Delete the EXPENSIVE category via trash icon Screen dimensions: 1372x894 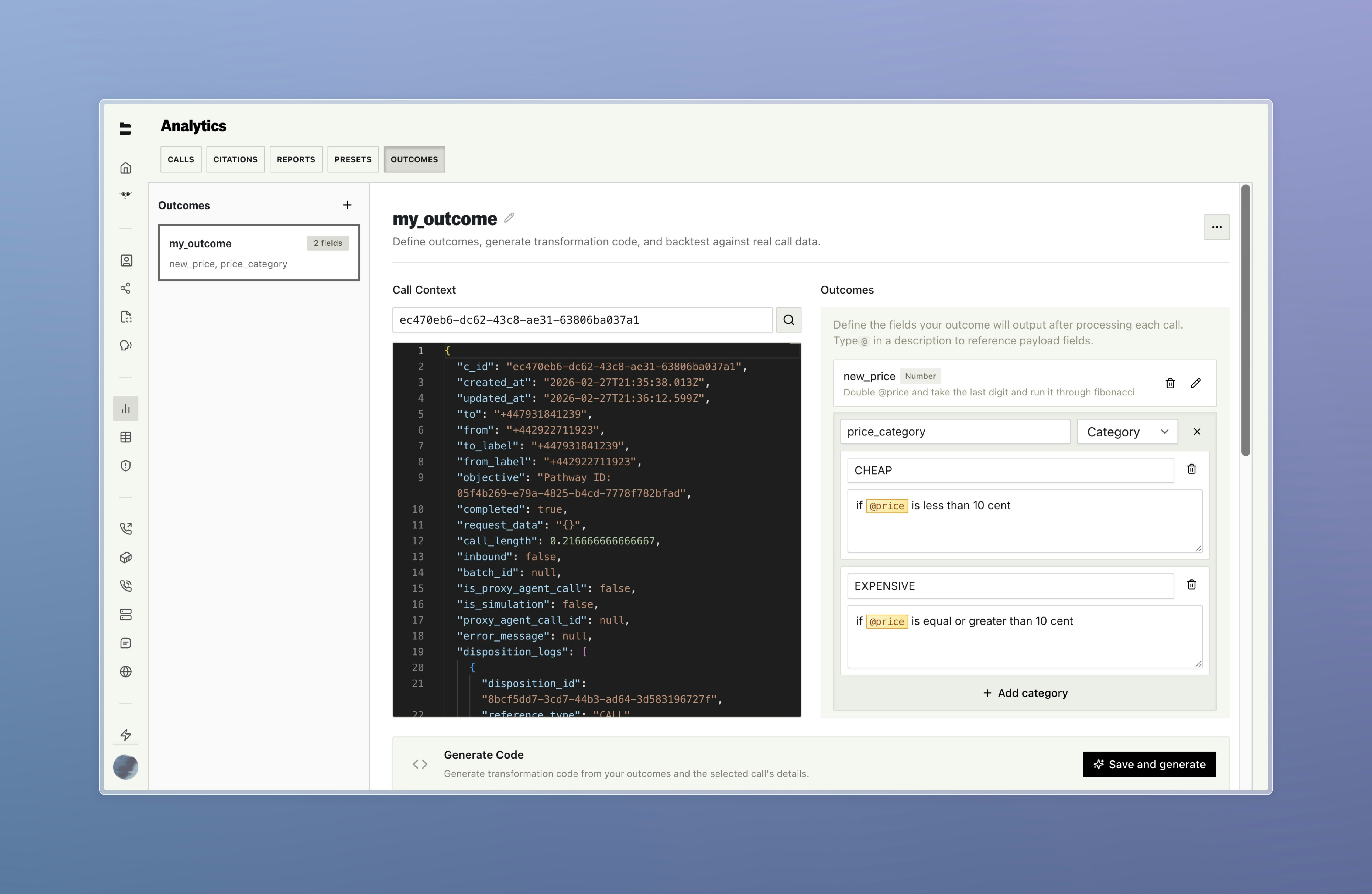(1192, 585)
